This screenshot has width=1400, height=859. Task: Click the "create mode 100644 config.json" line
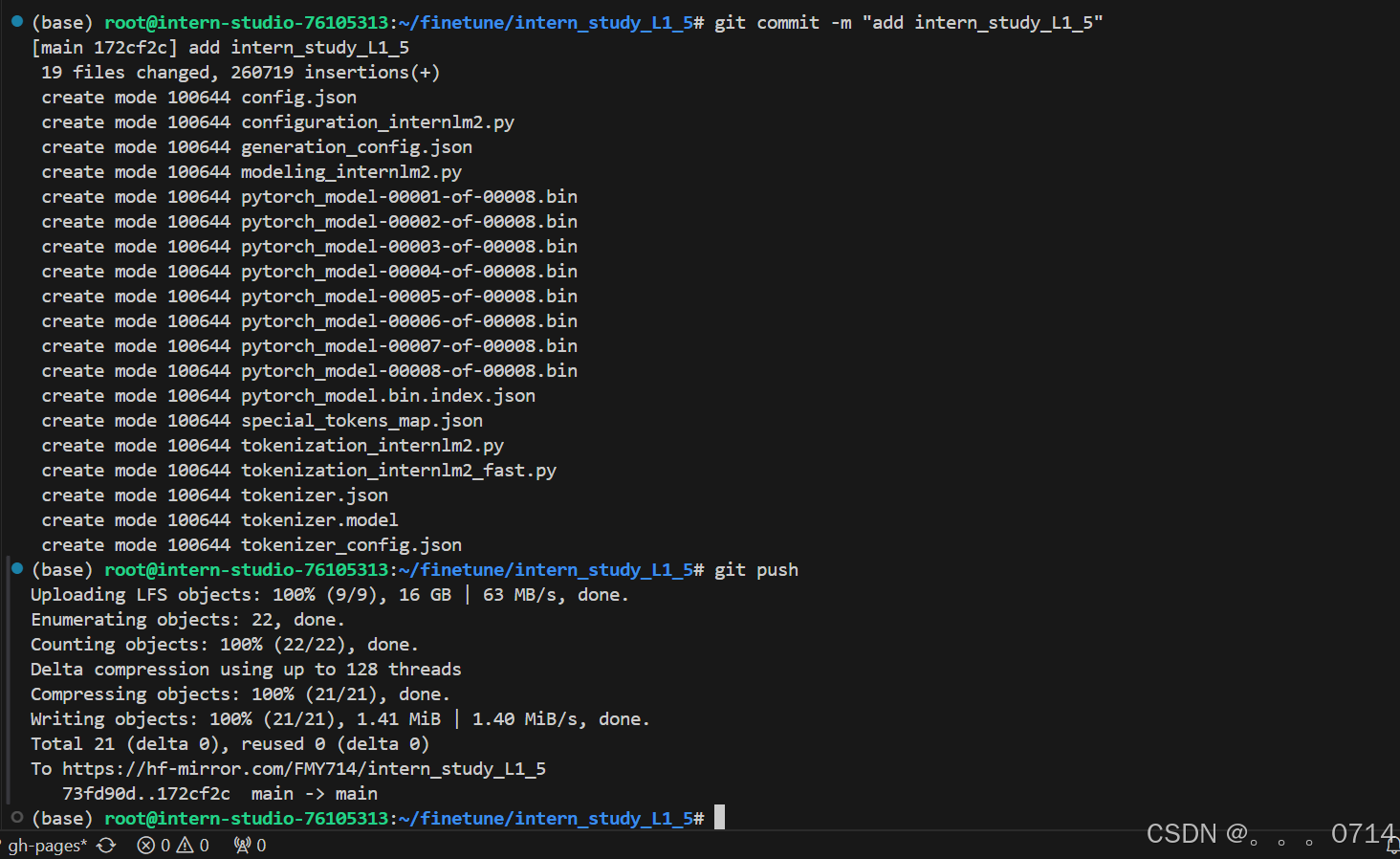pyautogui.click(x=199, y=97)
